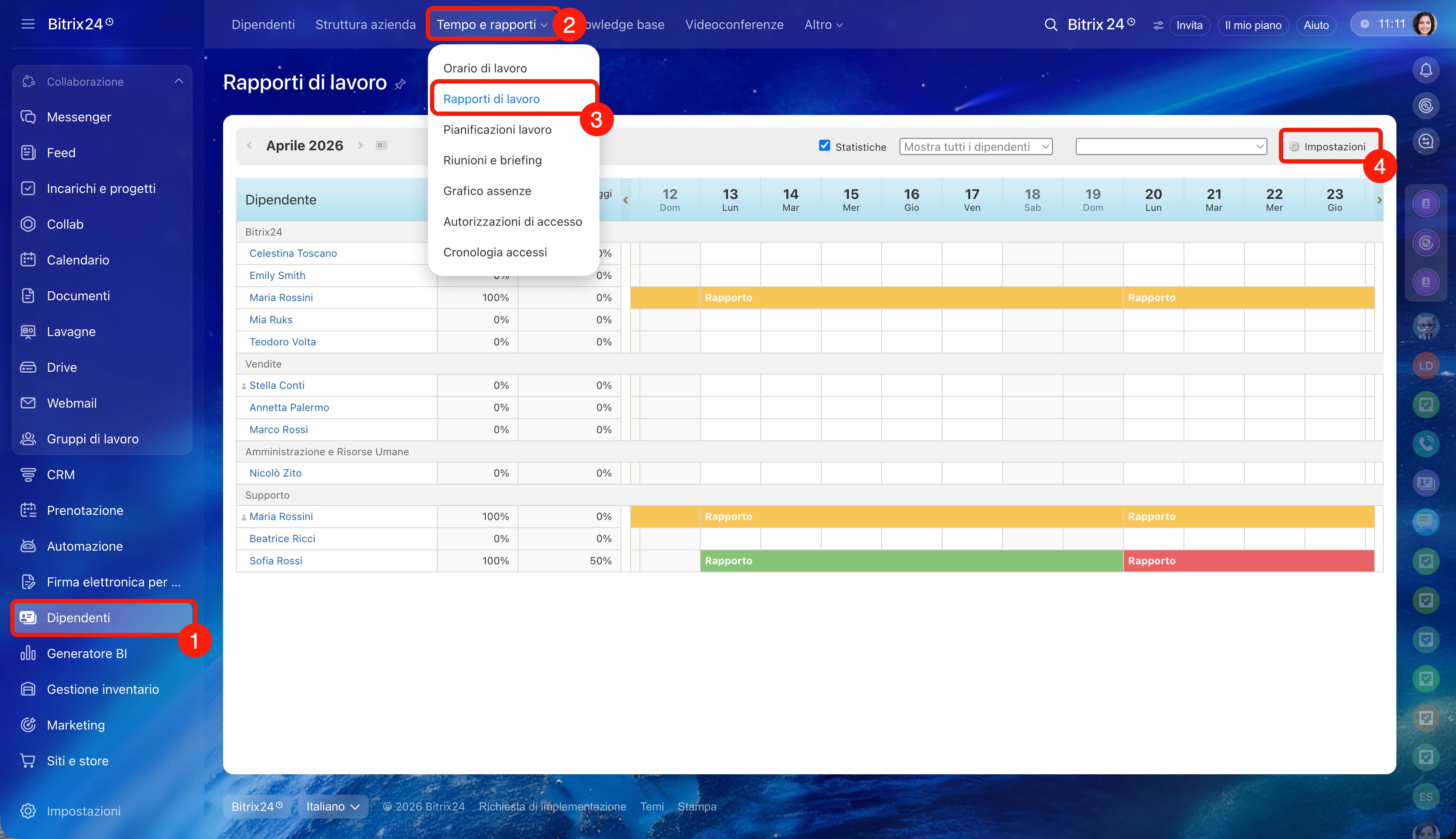Open the Italiano language selector
The width and height of the screenshot is (1456, 839).
click(333, 806)
